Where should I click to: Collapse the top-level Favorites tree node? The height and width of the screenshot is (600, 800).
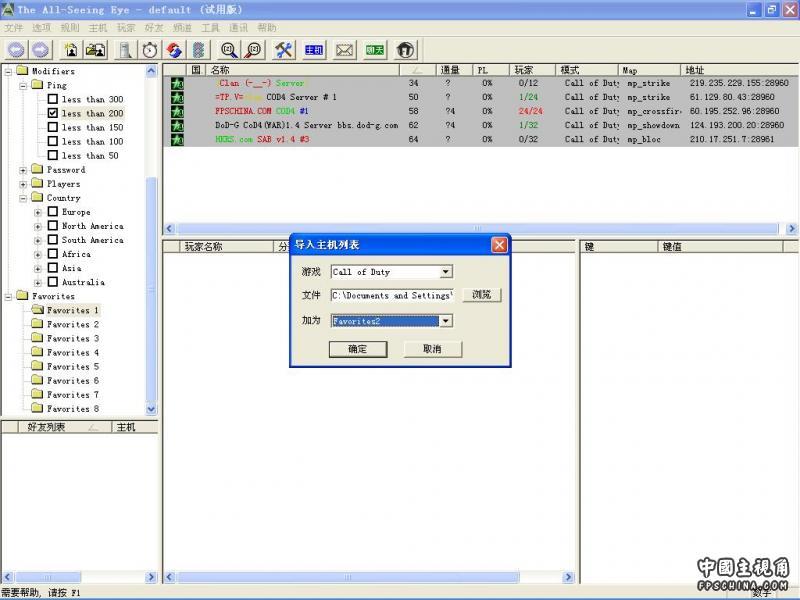pos(8,296)
